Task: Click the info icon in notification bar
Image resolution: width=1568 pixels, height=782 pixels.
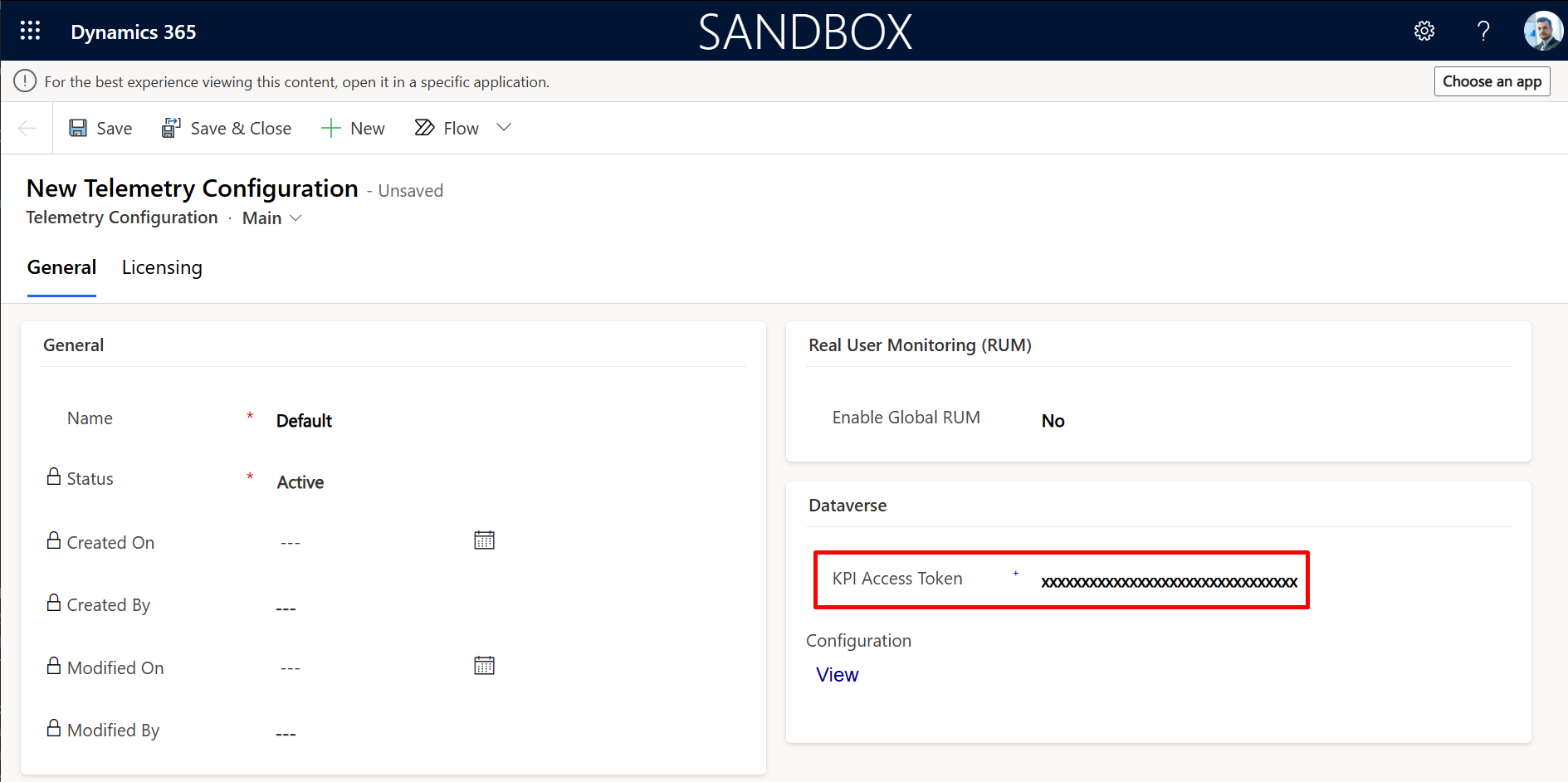Action: click(x=25, y=81)
